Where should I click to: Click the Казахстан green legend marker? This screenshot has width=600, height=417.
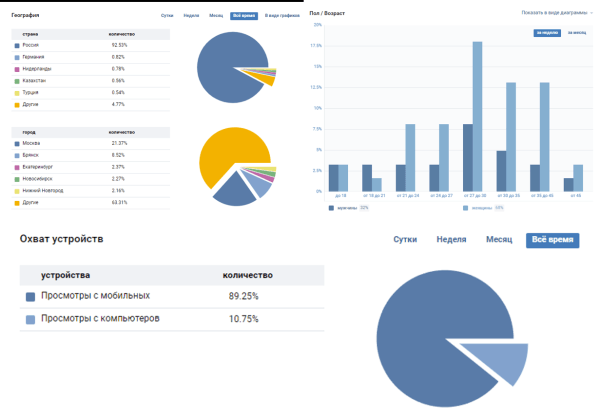(x=16, y=80)
